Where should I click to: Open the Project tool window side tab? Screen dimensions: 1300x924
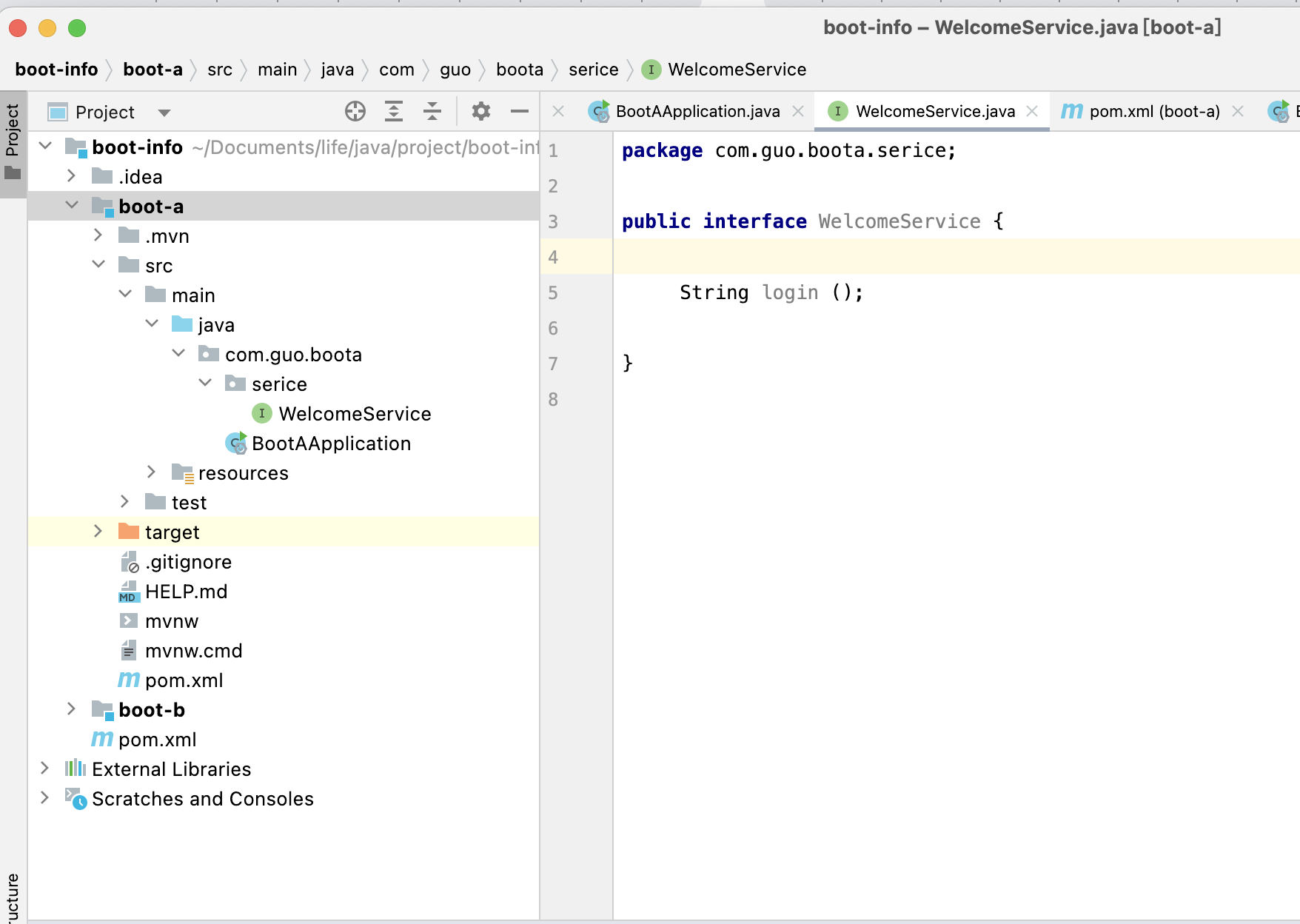pyautogui.click(x=13, y=144)
